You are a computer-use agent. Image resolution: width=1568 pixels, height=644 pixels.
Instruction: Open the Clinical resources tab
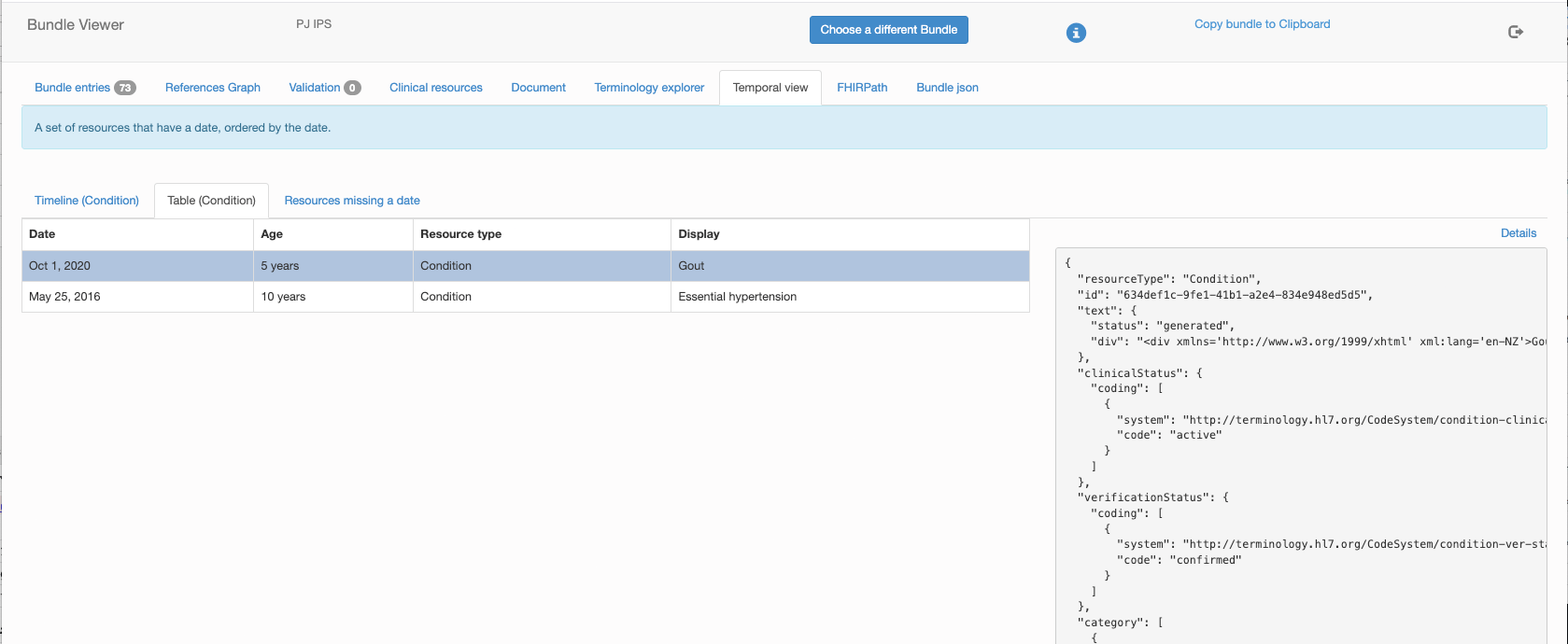(436, 88)
